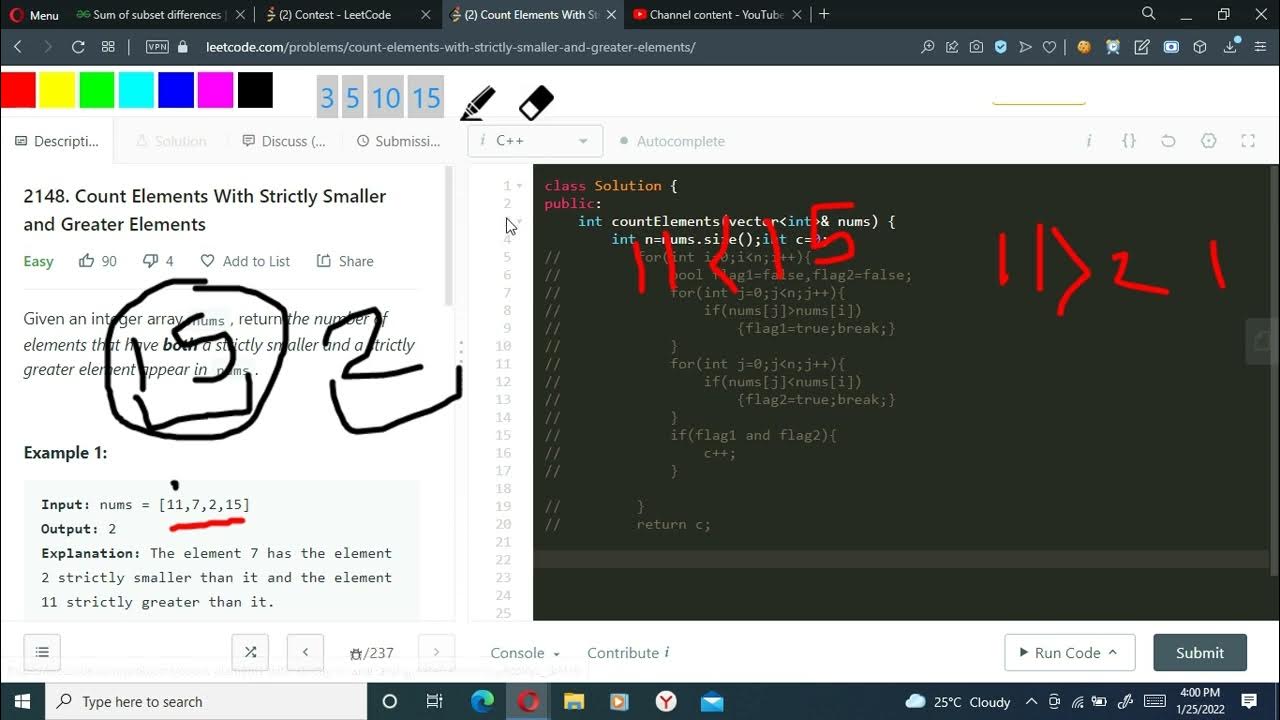
Task: Open the downloads panel
Action: tap(1231, 47)
